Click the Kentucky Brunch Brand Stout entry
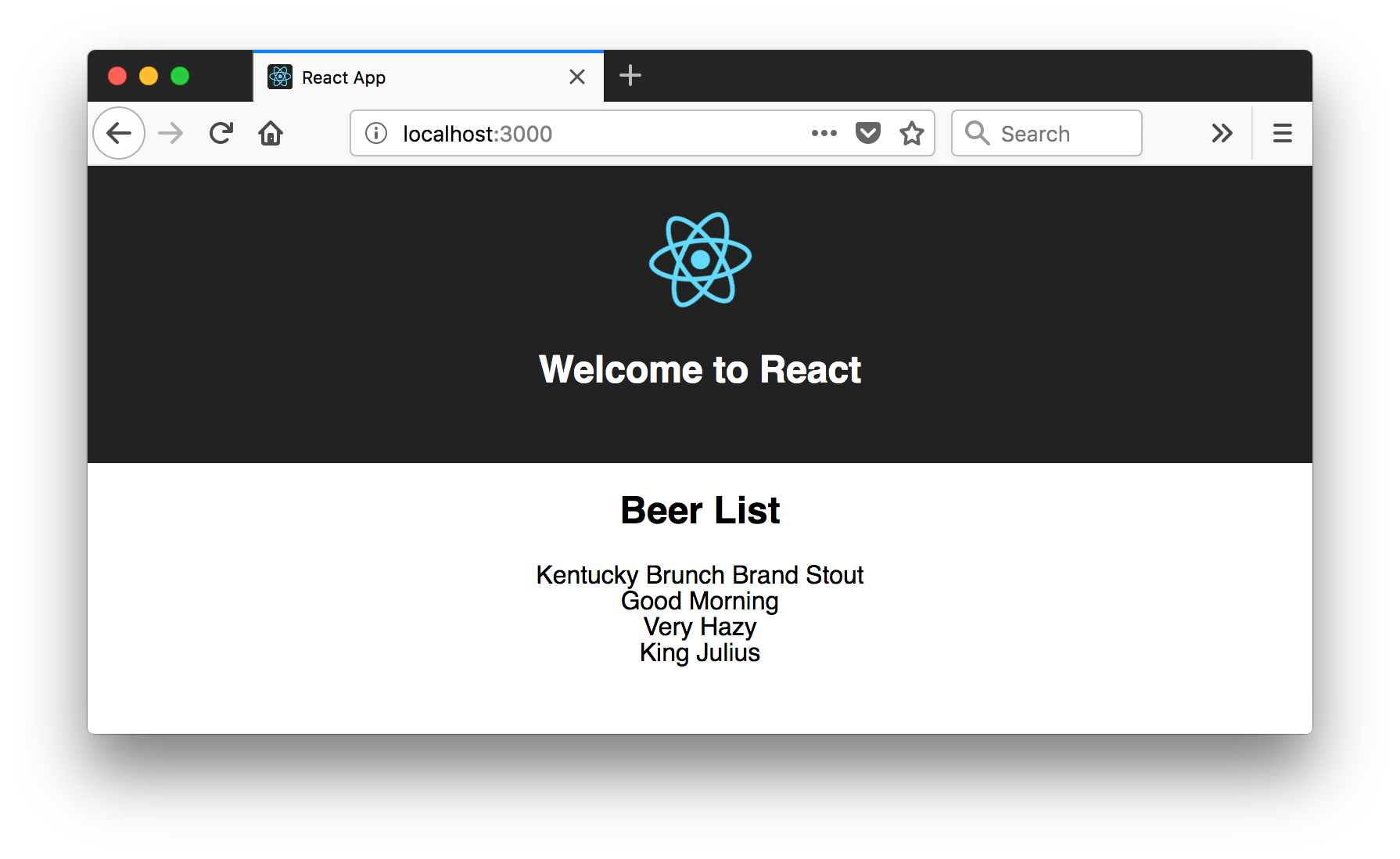1400x859 pixels. click(x=699, y=575)
